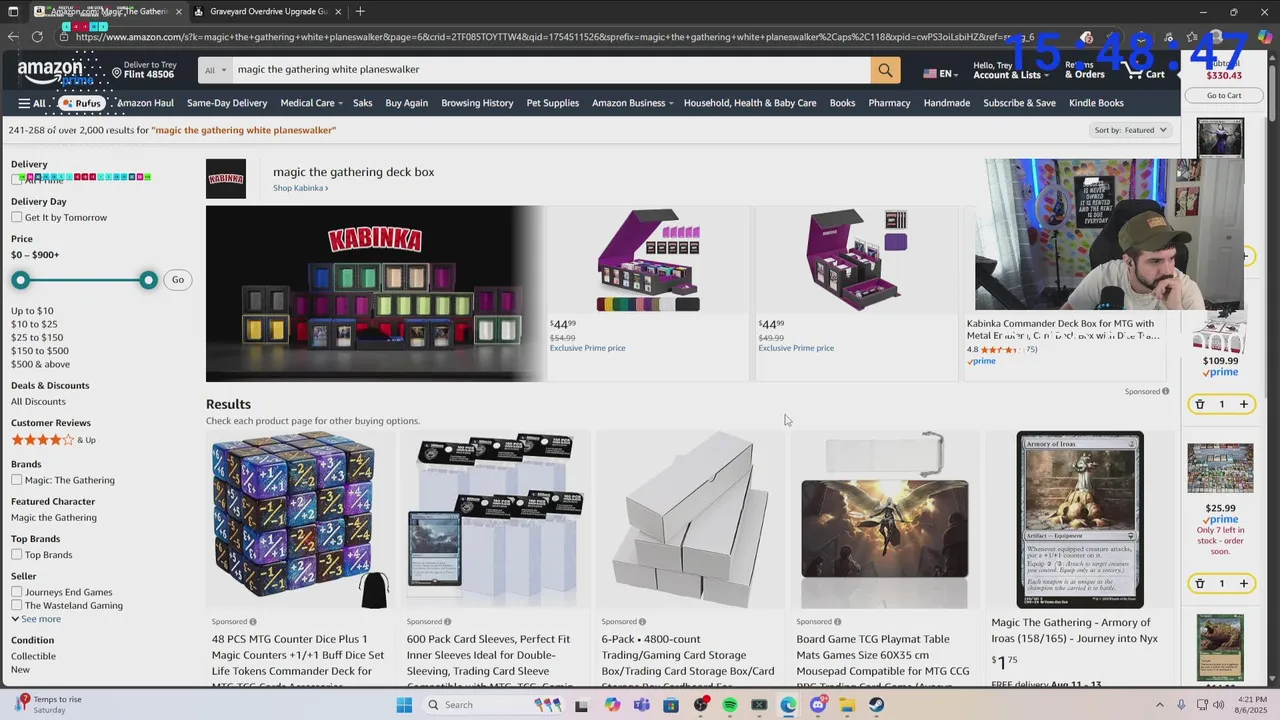Viewport: 1280px width, 720px height.
Task: Open Steam from the taskbar
Action: point(877,705)
